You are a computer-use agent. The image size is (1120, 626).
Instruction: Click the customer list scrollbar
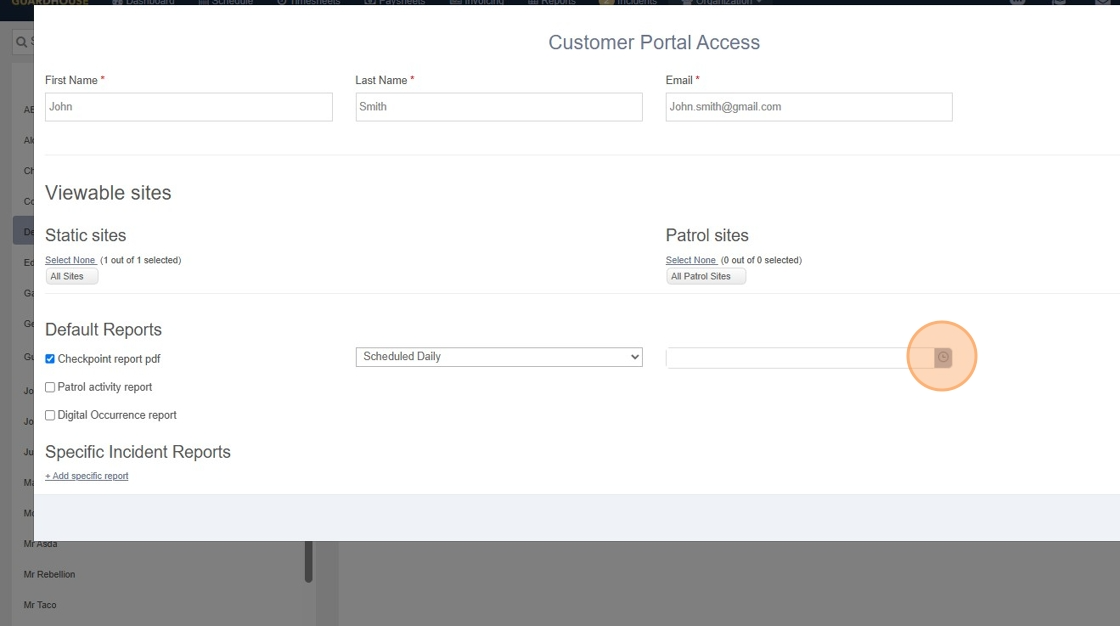click(309, 561)
